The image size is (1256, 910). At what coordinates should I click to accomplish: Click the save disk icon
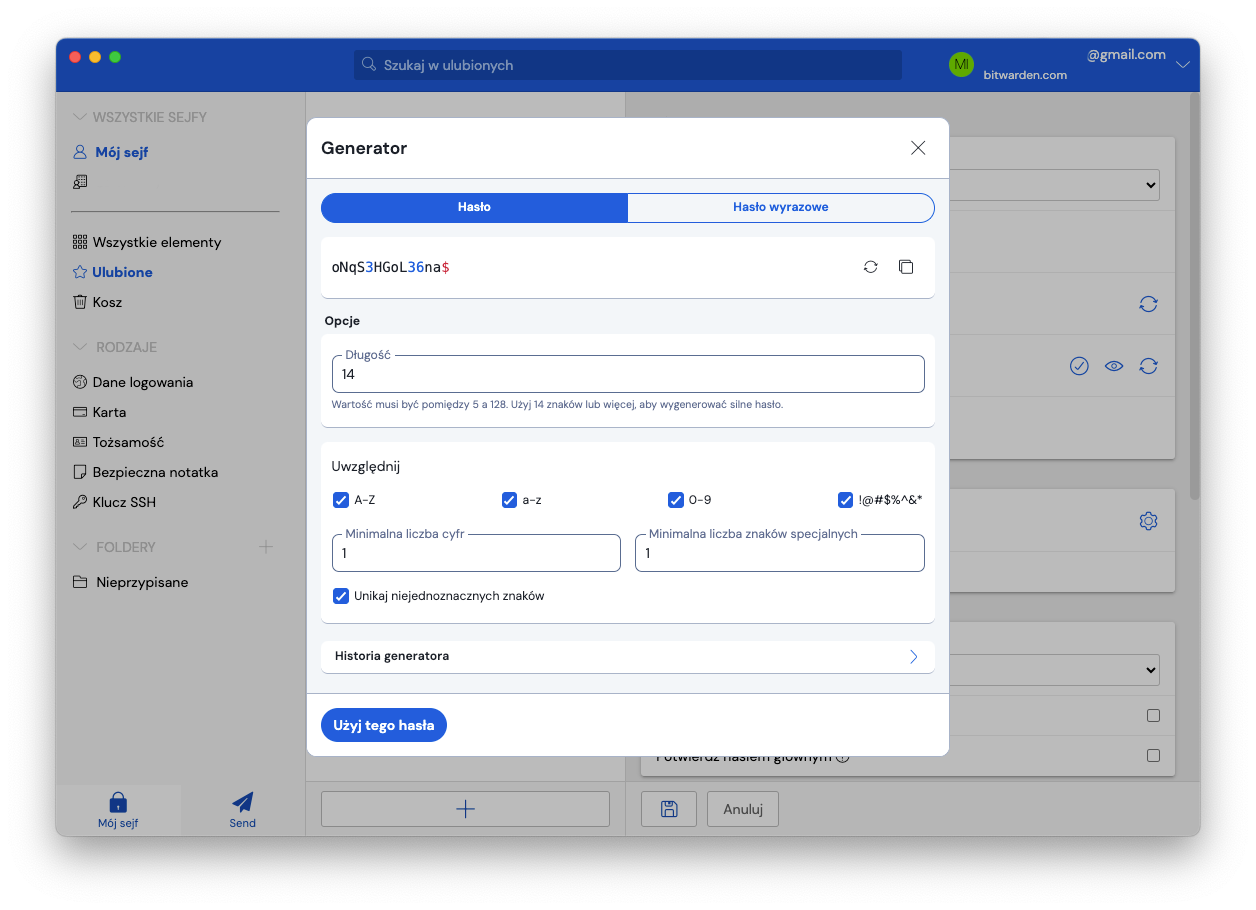(668, 809)
